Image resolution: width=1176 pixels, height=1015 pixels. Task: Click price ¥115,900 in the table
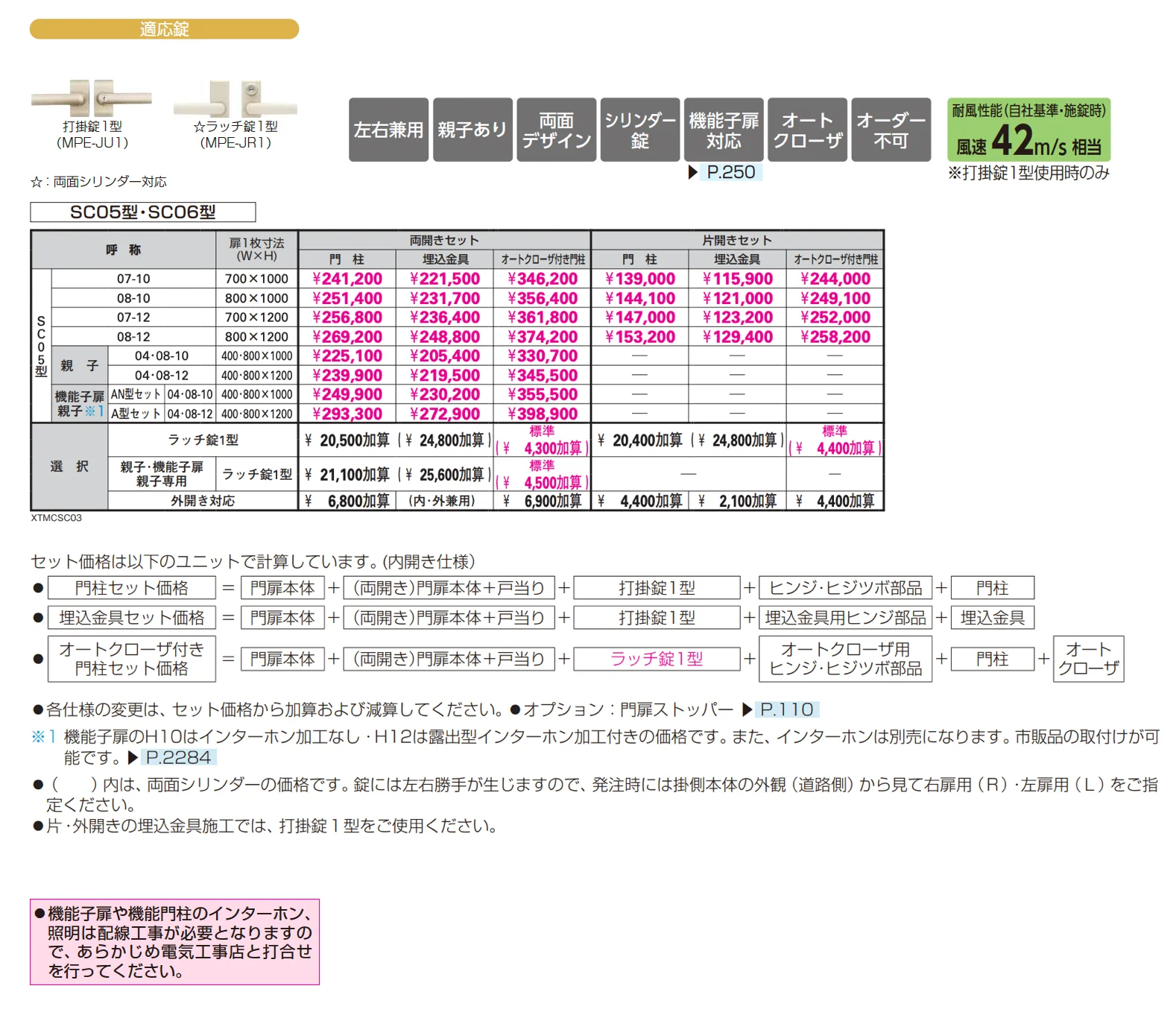(738, 279)
